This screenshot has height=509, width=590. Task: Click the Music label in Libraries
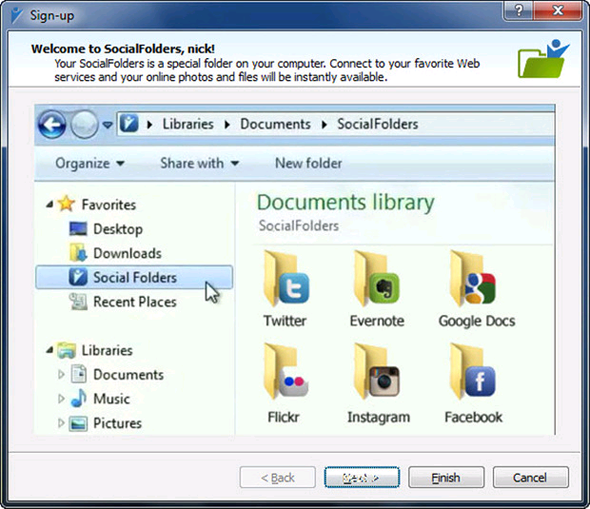[x=111, y=399]
